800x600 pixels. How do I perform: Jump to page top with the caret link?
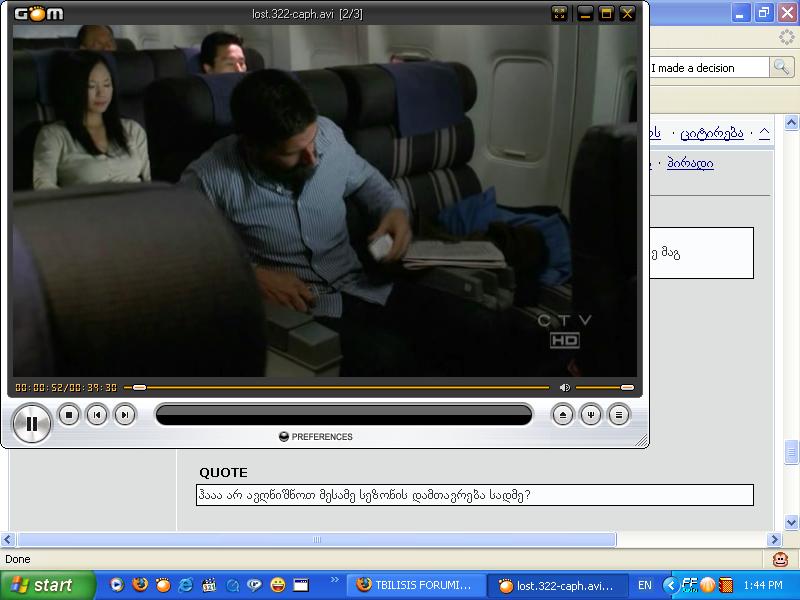(x=764, y=133)
